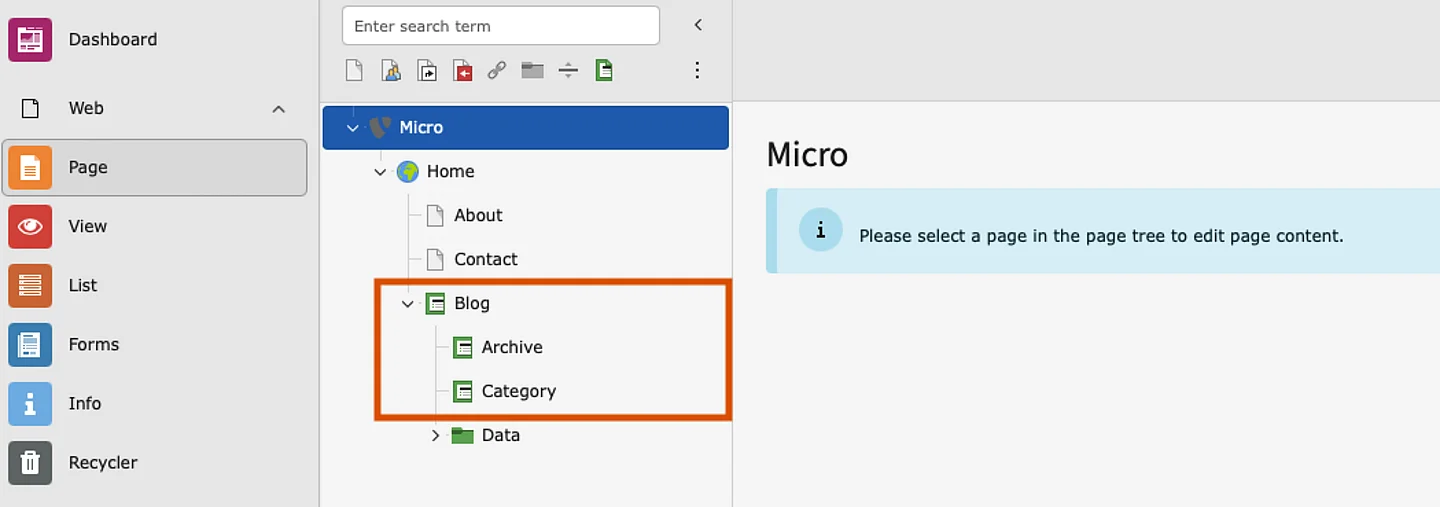Open the page tree three-dot options menu
This screenshot has width=1440, height=507.
click(697, 70)
